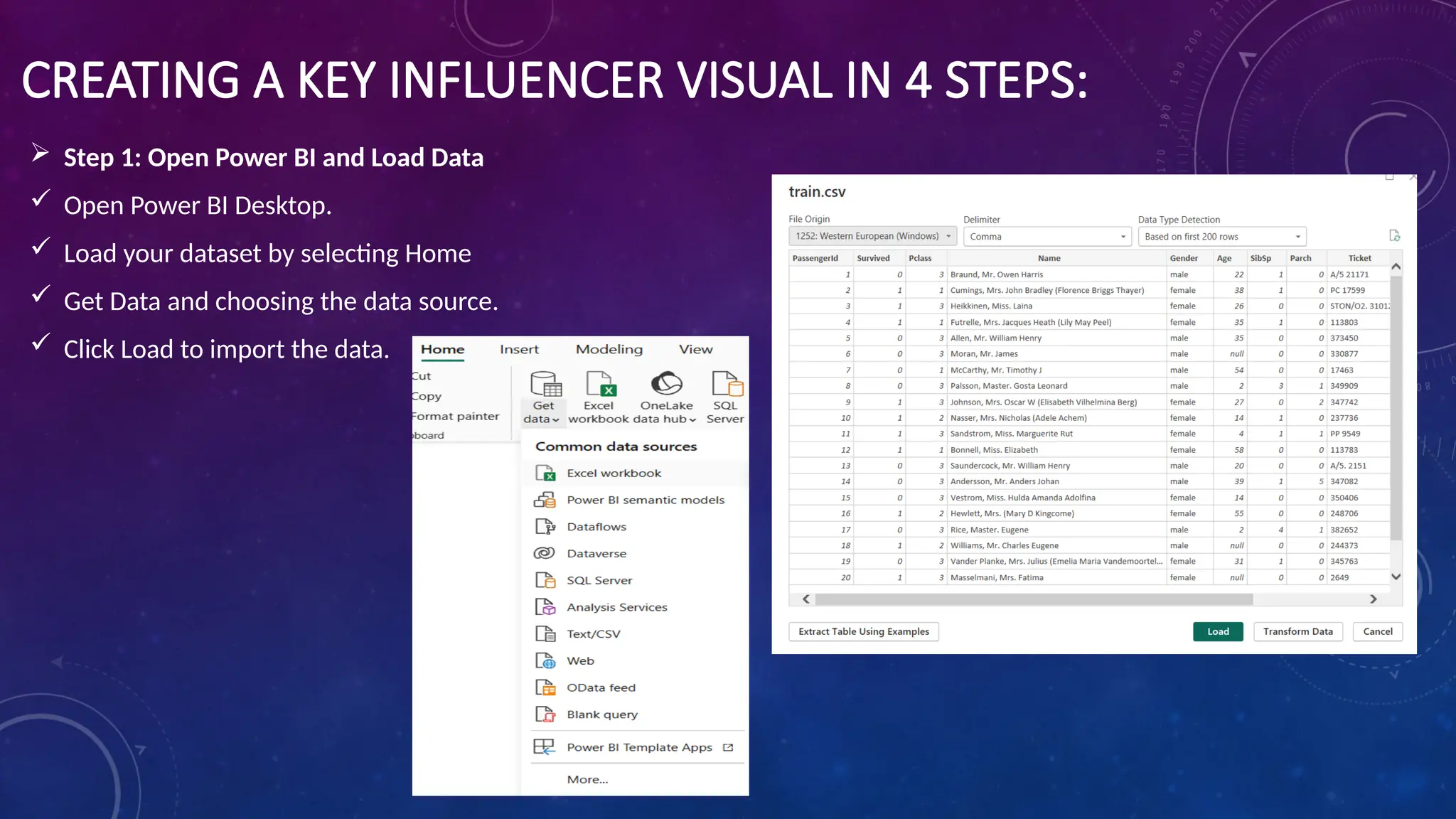The image size is (1456, 819).
Task: Choose Text/CSV from common data sources
Action: (594, 634)
